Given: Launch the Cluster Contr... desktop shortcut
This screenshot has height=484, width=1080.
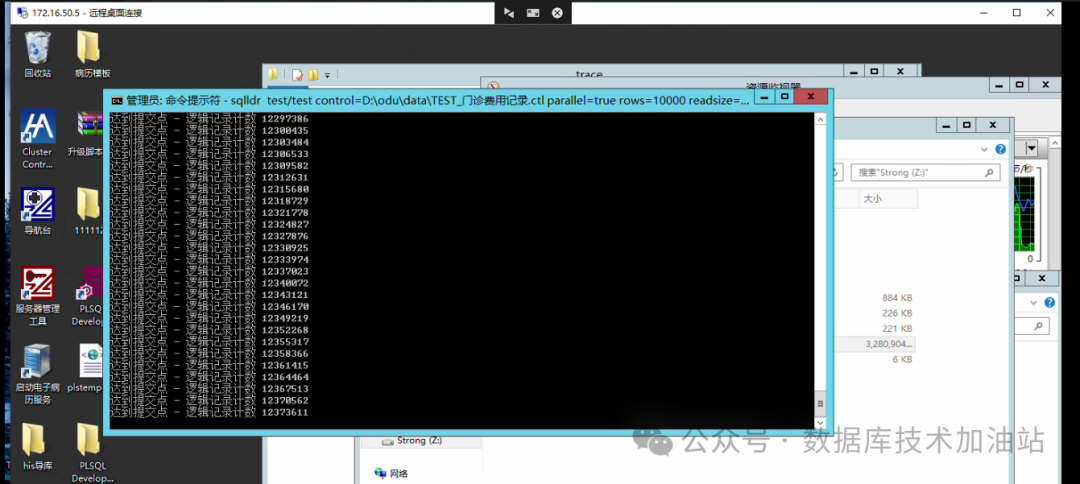Looking at the screenshot, I should (37, 138).
